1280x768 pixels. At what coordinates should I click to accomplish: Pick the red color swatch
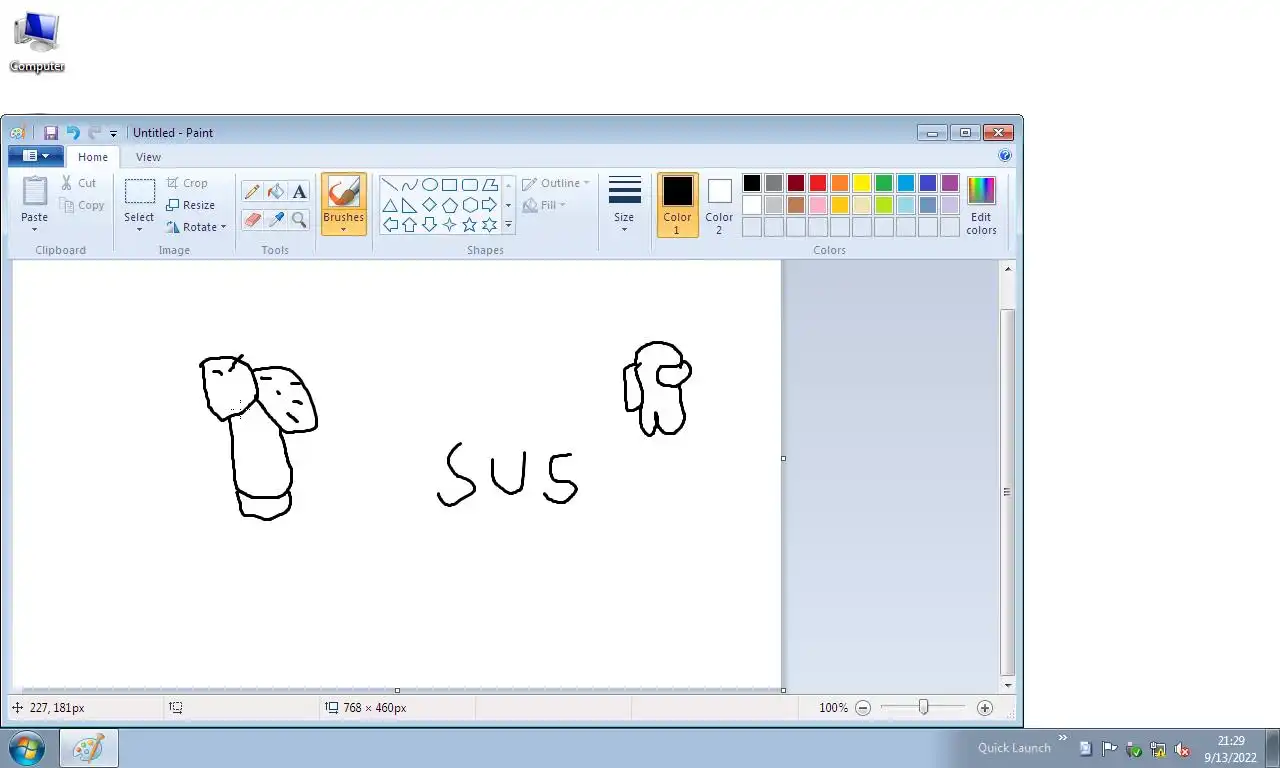818,183
